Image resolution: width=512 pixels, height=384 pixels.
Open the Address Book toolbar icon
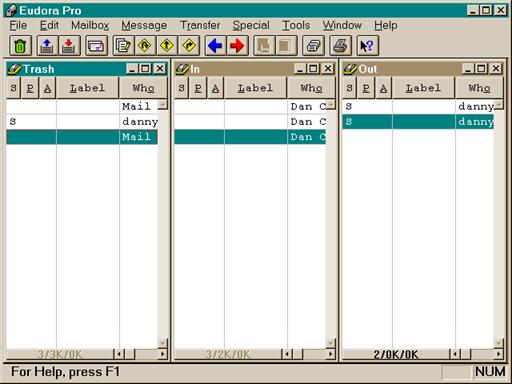pos(313,46)
